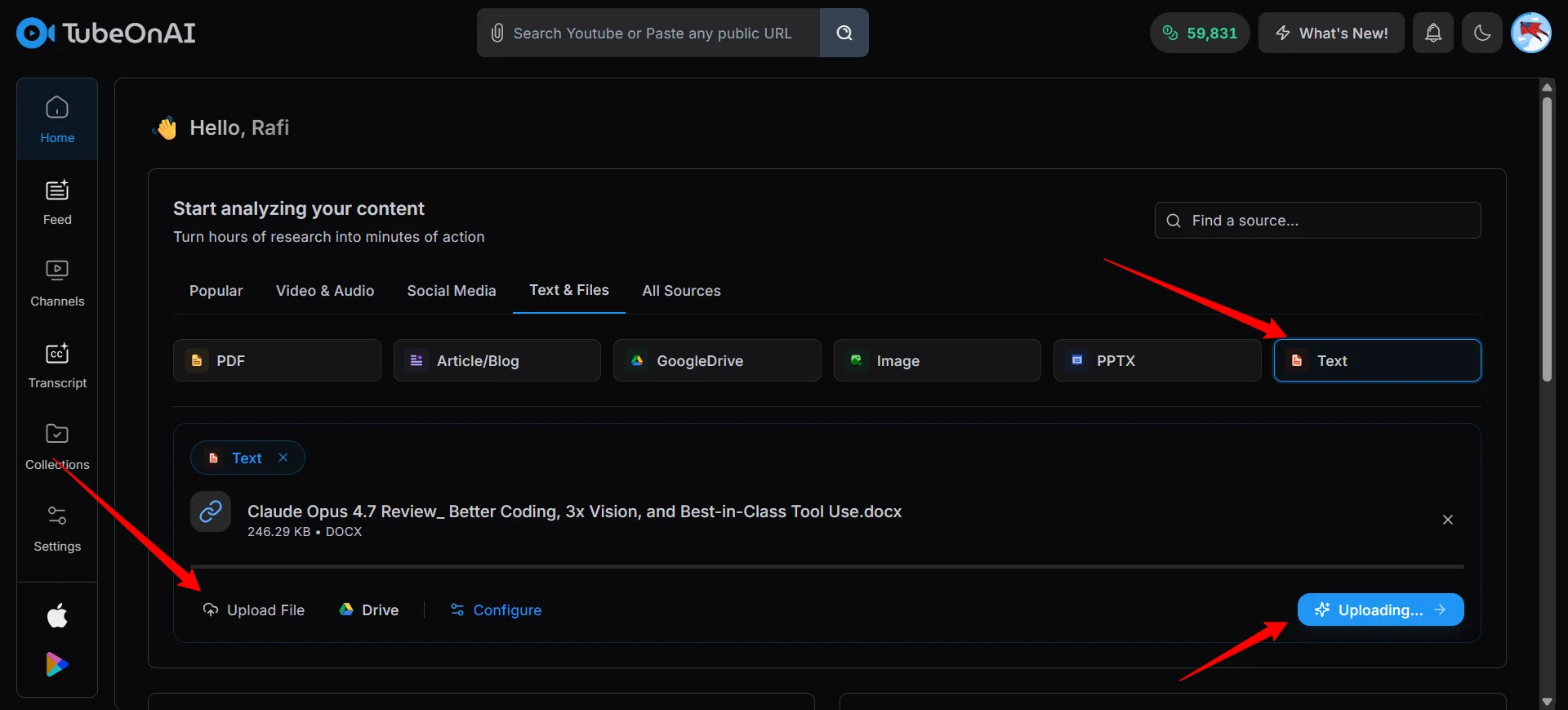
Task: Choose the PDF source type
Action: [x=277, y=360]
